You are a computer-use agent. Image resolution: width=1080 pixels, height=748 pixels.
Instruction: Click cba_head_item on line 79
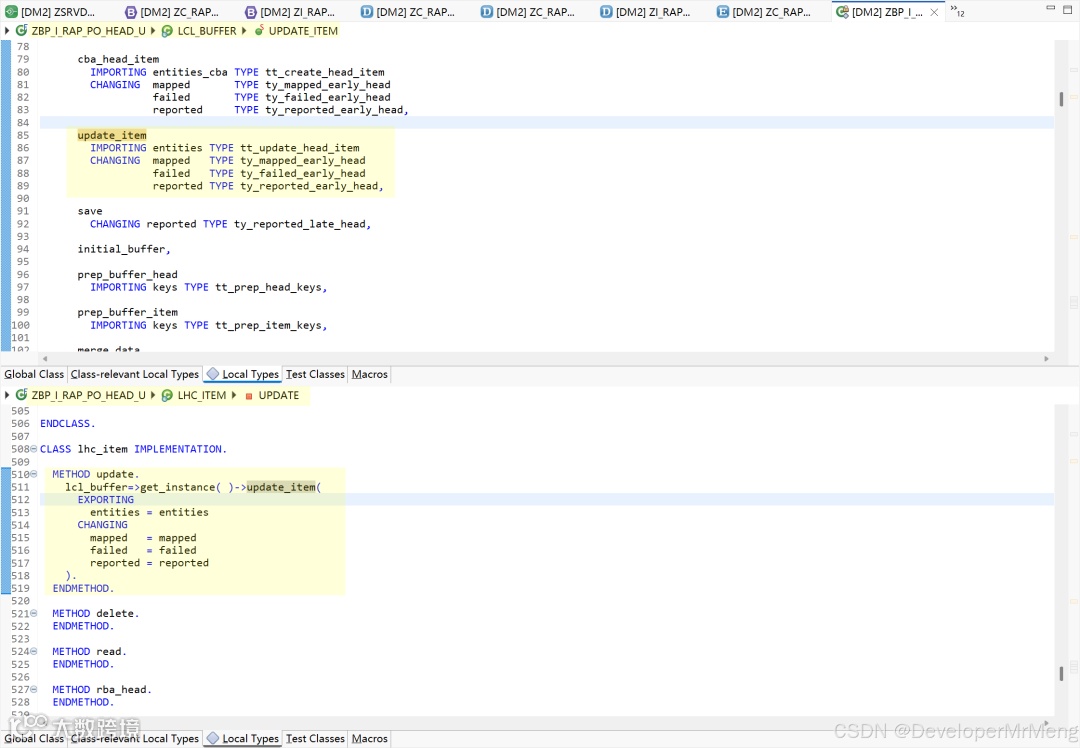(118, 59)
